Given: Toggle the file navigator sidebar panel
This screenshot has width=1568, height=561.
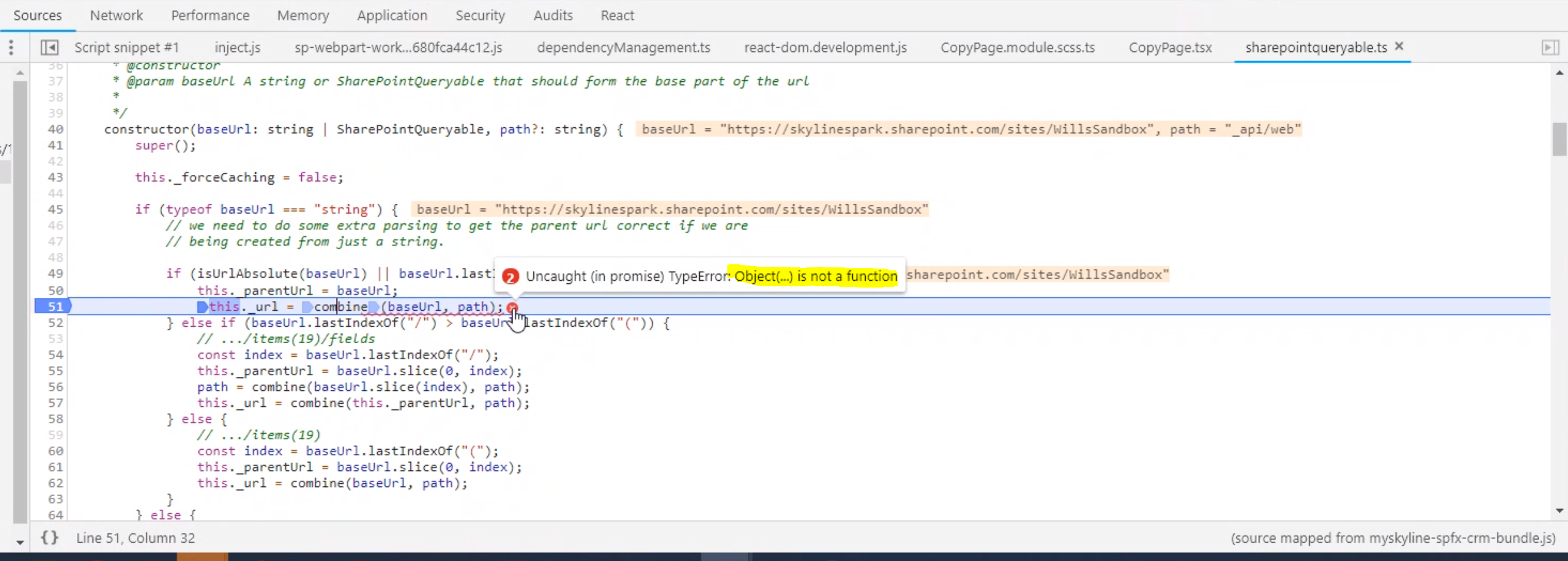Looking at the screenshot, I should click(x=50, y=47).
